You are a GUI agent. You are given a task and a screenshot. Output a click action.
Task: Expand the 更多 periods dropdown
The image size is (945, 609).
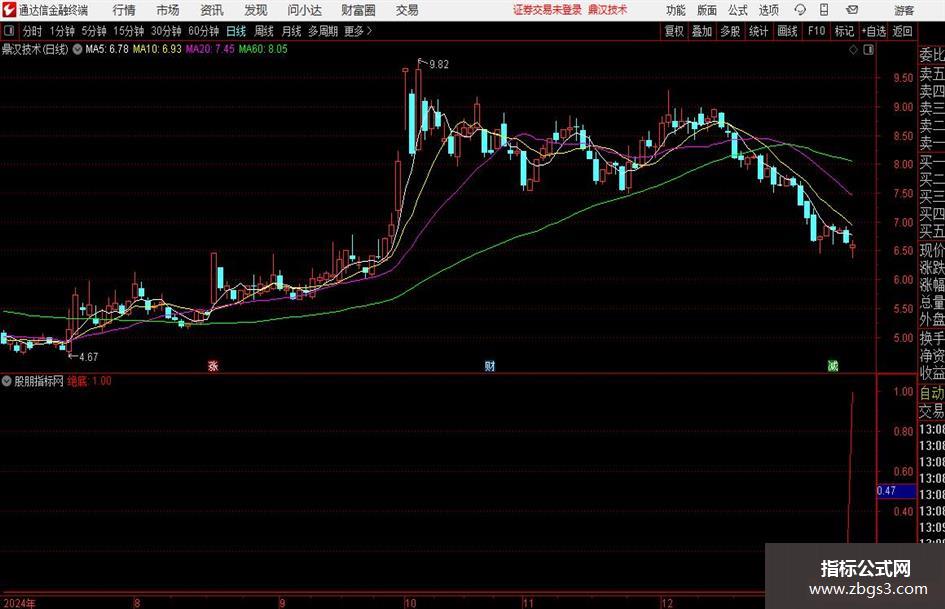click(358, 31)
